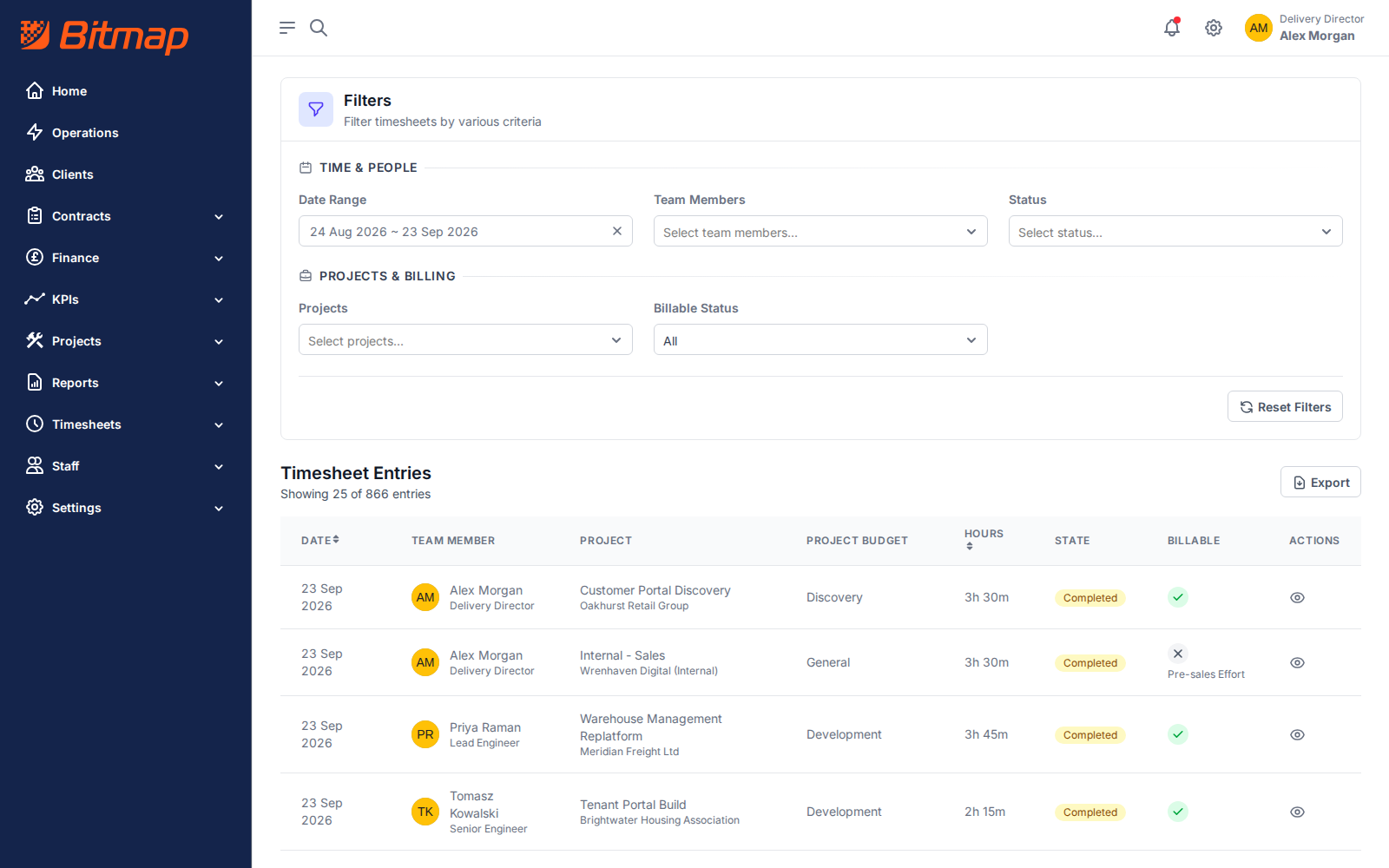
Task: Click billable checkmark in Customer Portal Discovery row
Action: pyautogui.click(x=1178, y=597)
